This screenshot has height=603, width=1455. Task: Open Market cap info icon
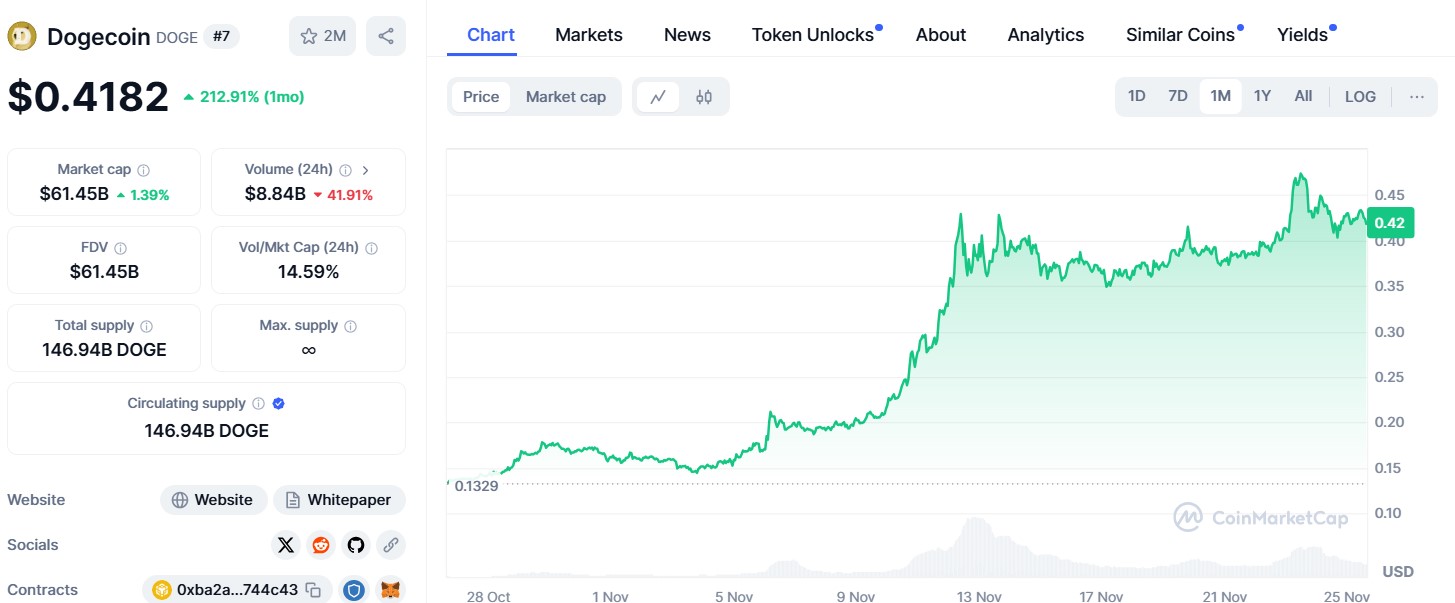[144, 170]
